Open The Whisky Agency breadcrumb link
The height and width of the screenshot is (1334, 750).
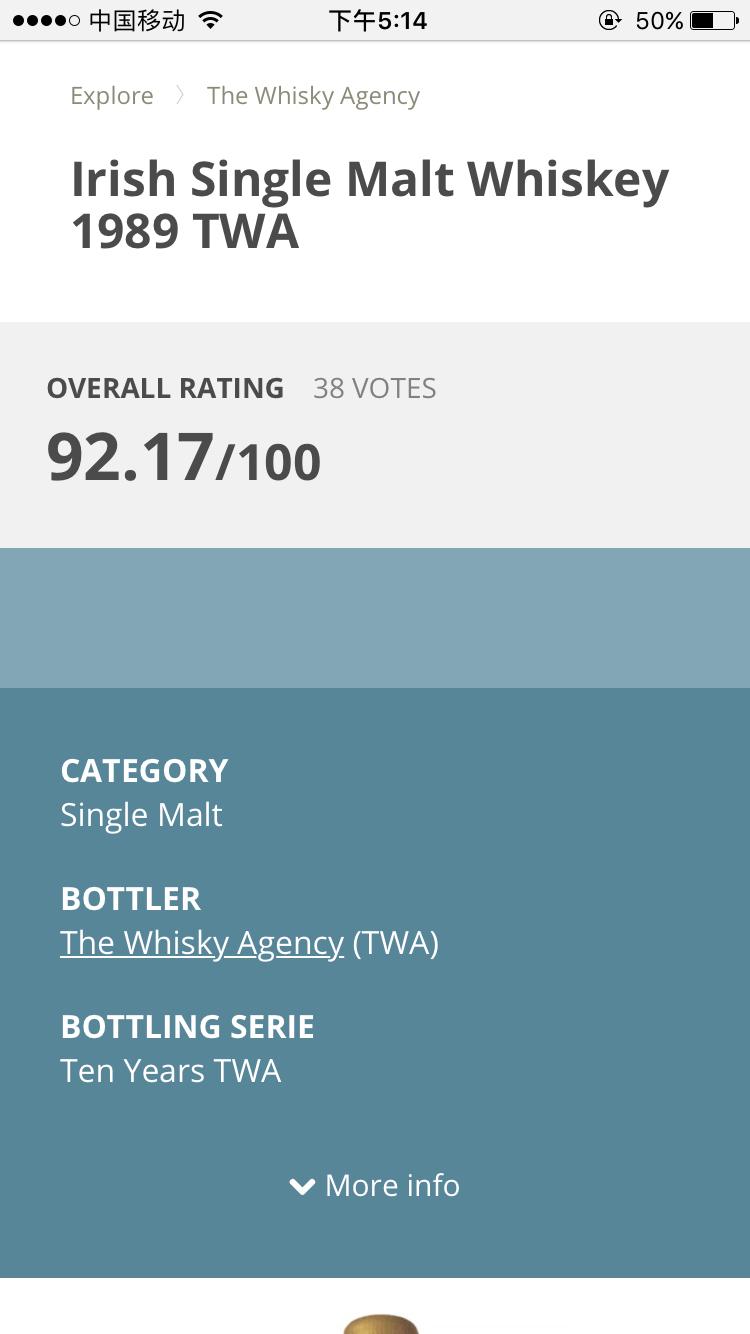(x=313, y=96)
